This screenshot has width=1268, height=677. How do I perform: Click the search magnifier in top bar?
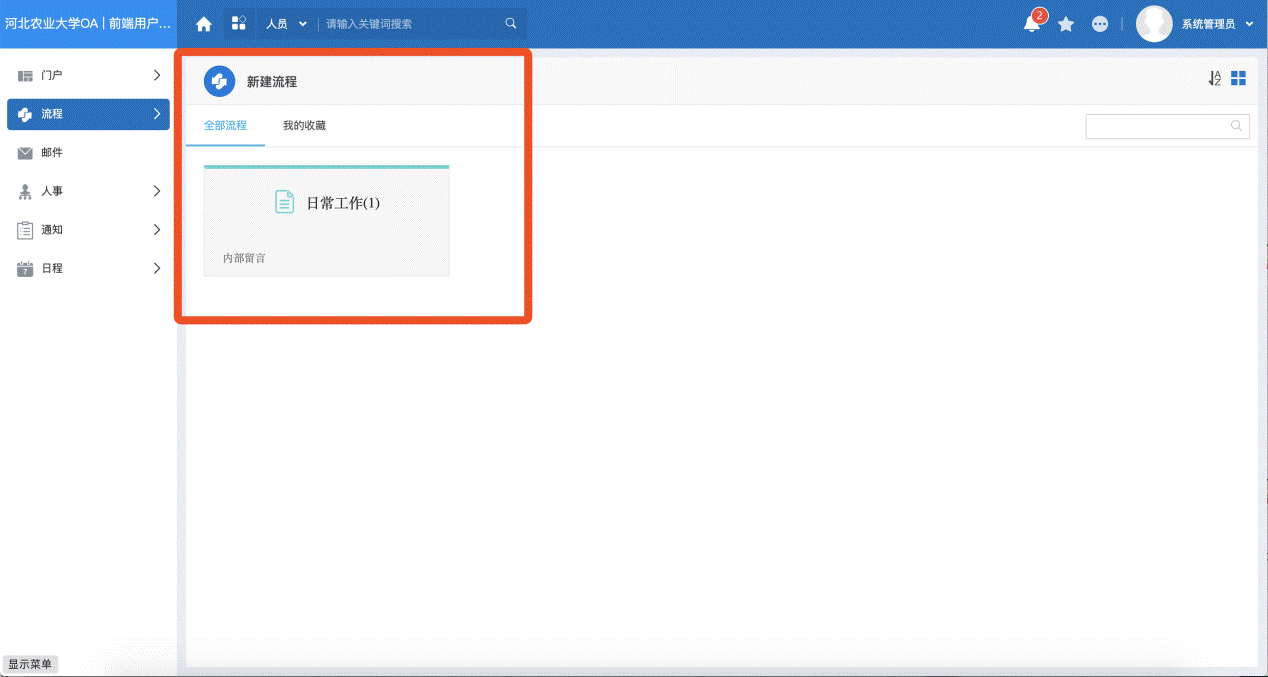pos(511,23)
